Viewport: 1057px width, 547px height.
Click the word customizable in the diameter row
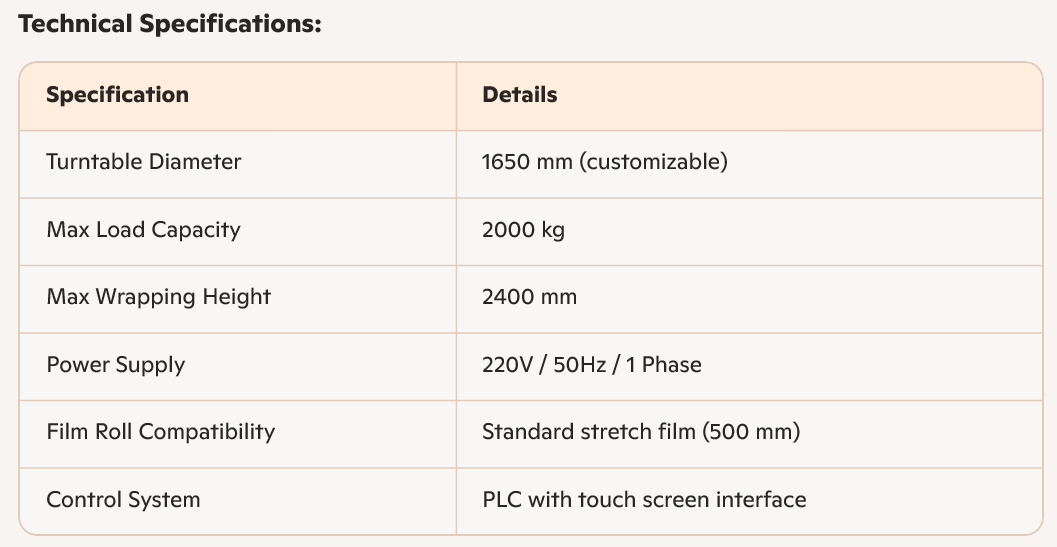click(x=653, y=162)
